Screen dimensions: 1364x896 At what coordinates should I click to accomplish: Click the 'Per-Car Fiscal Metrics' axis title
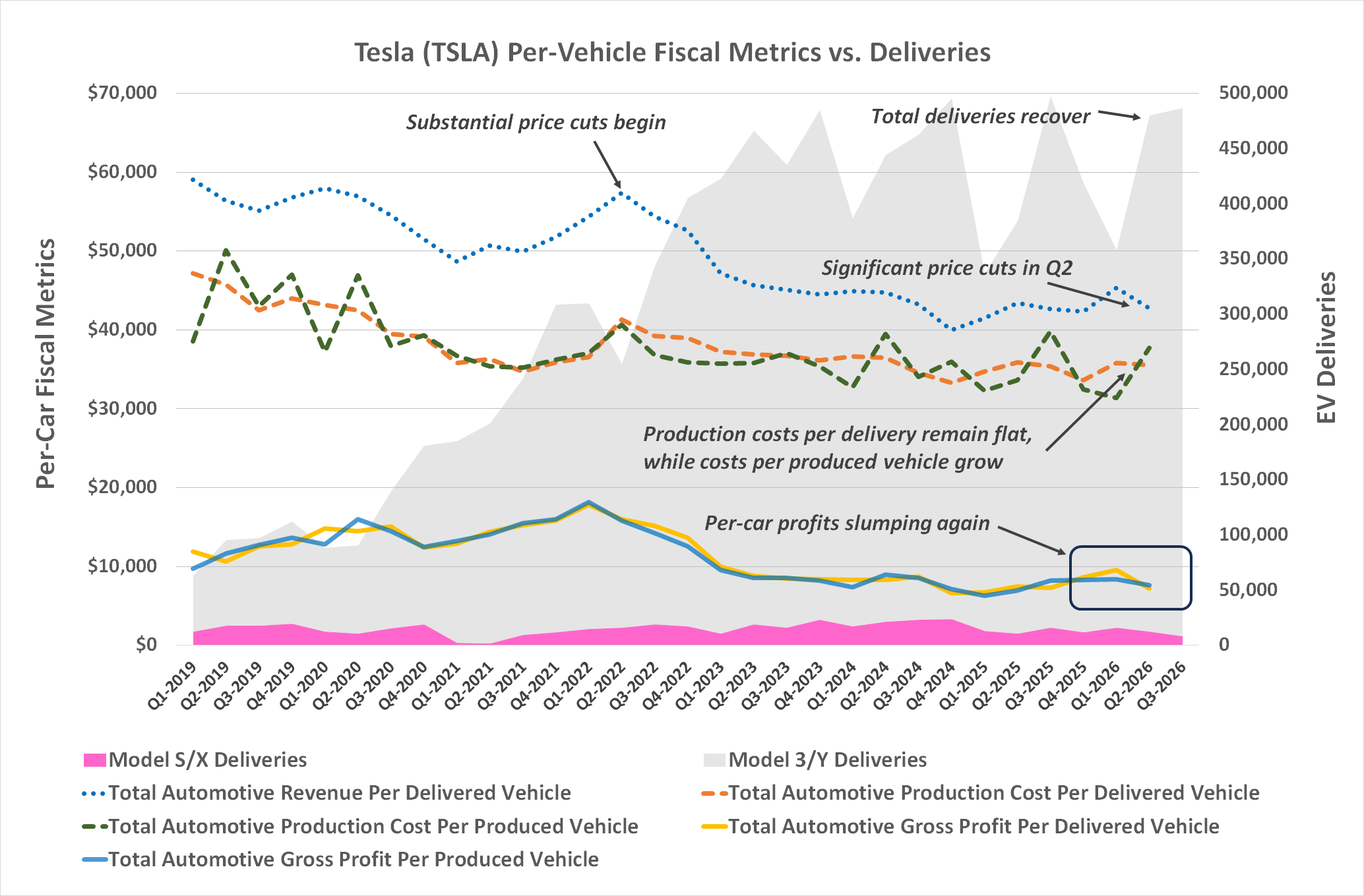[x=46, y=364]
